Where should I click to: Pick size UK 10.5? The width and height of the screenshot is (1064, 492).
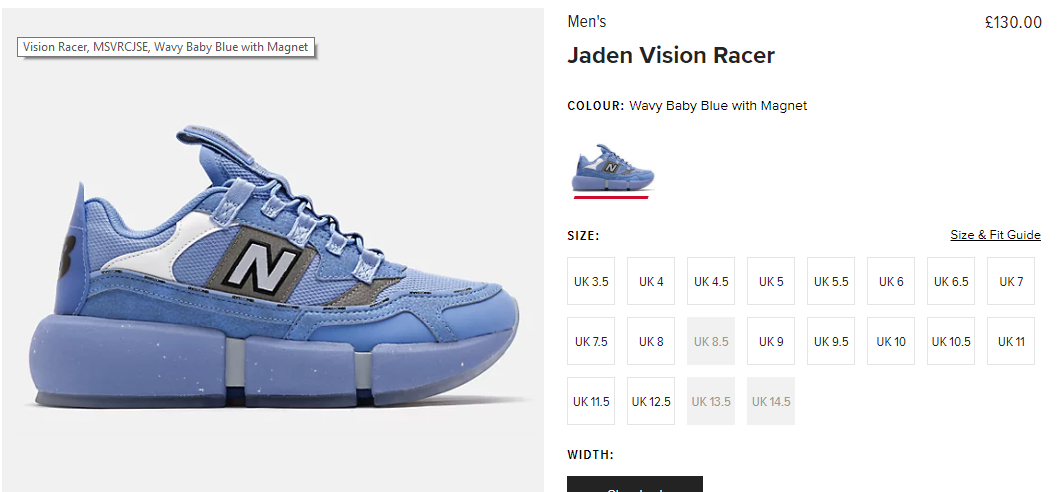951,341
